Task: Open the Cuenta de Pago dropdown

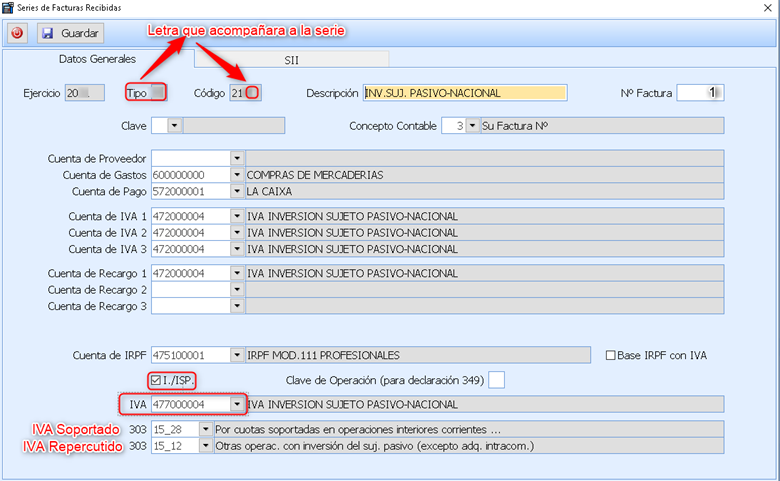Action: (237, 191)
